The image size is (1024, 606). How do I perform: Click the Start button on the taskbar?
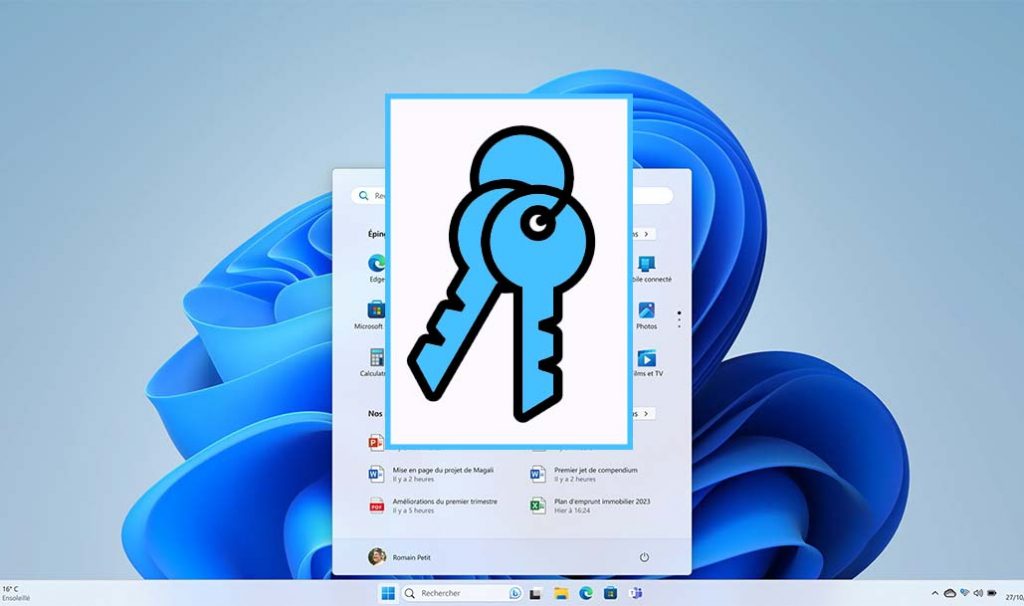pos(390,592)
